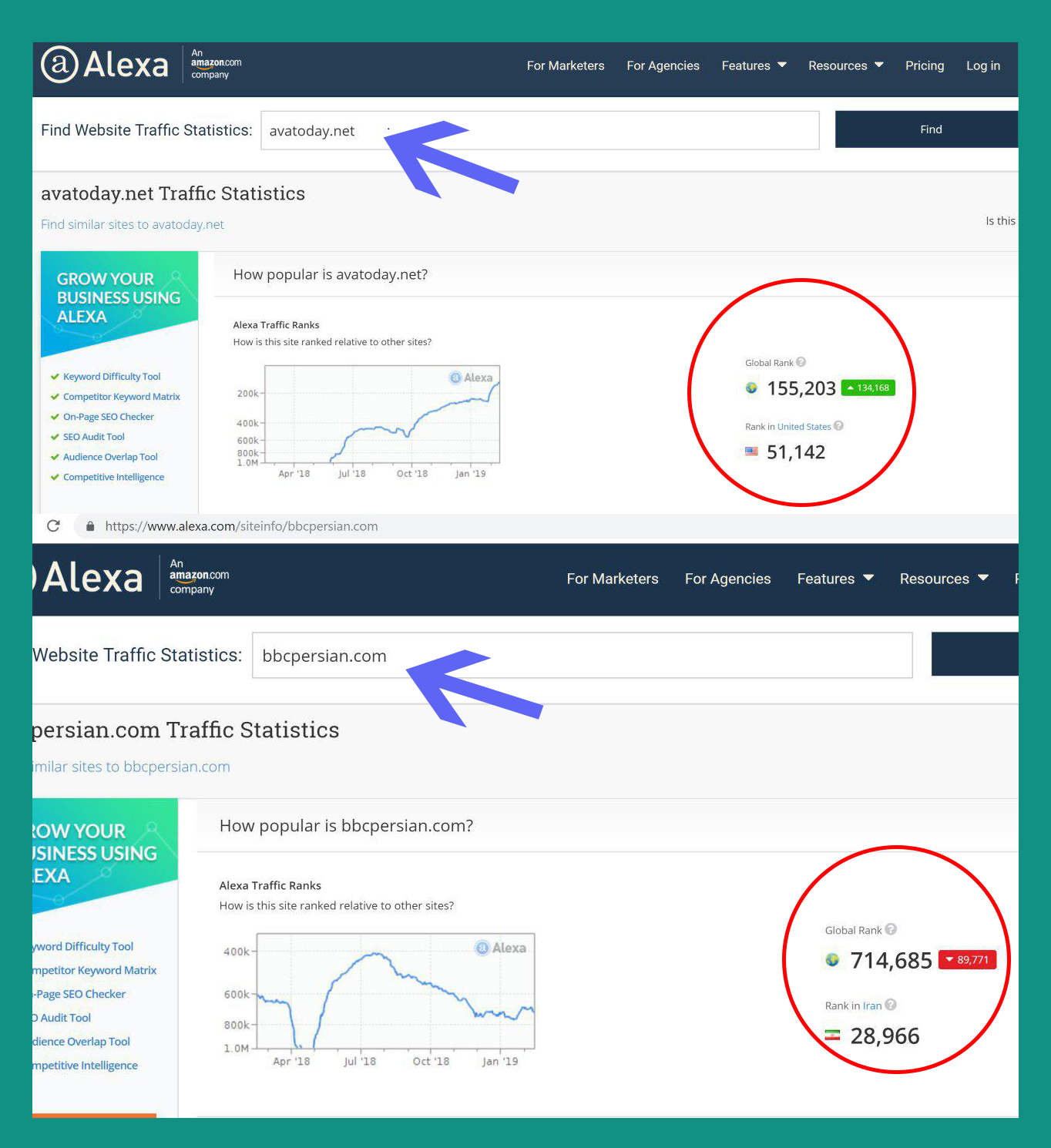
Task: Click the browser address bar URL alexa.com/siteinfo/bbcpersian.com
Action: pos(241,526)
